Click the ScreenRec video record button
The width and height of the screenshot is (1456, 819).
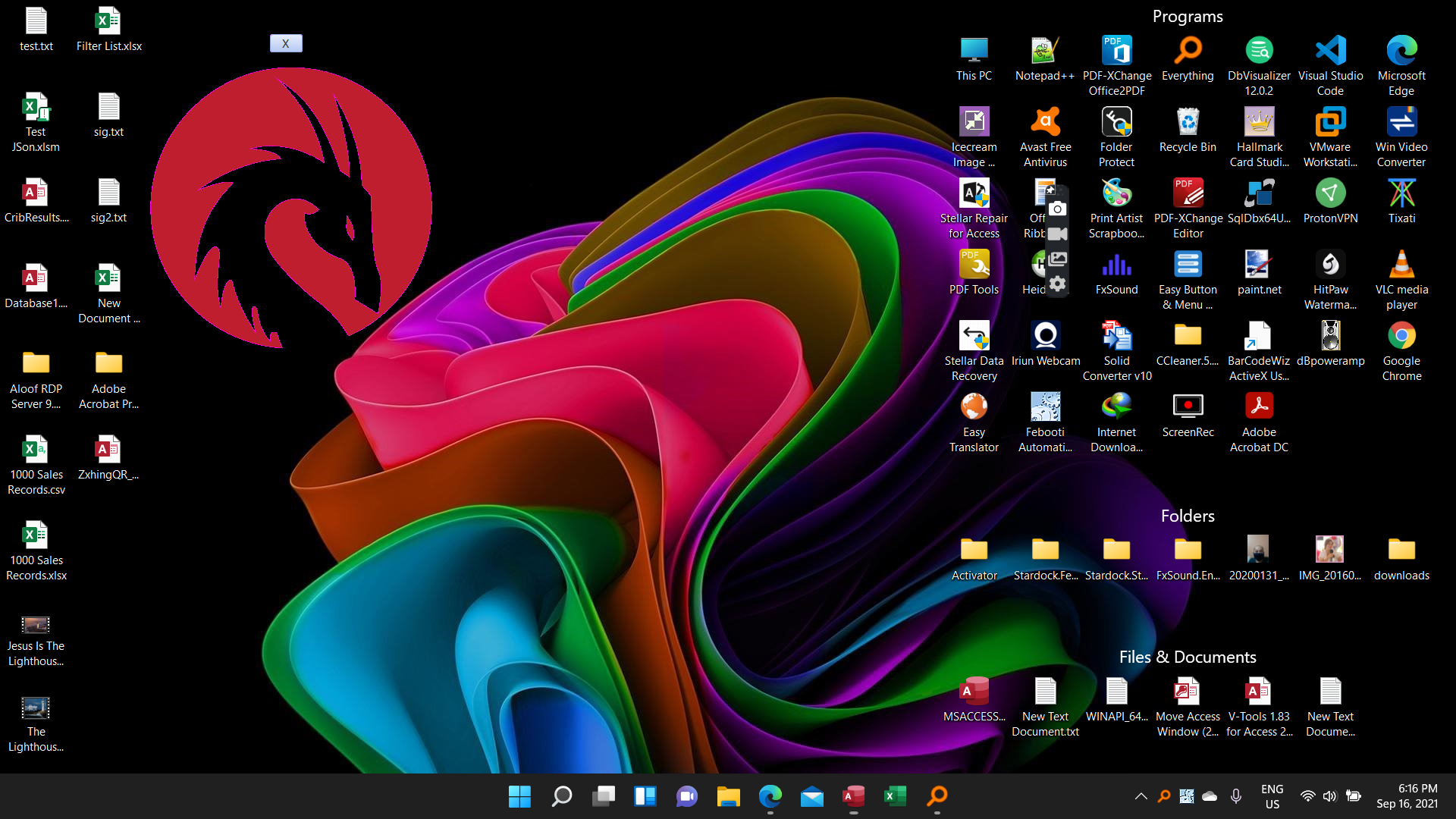[1057, 234]
